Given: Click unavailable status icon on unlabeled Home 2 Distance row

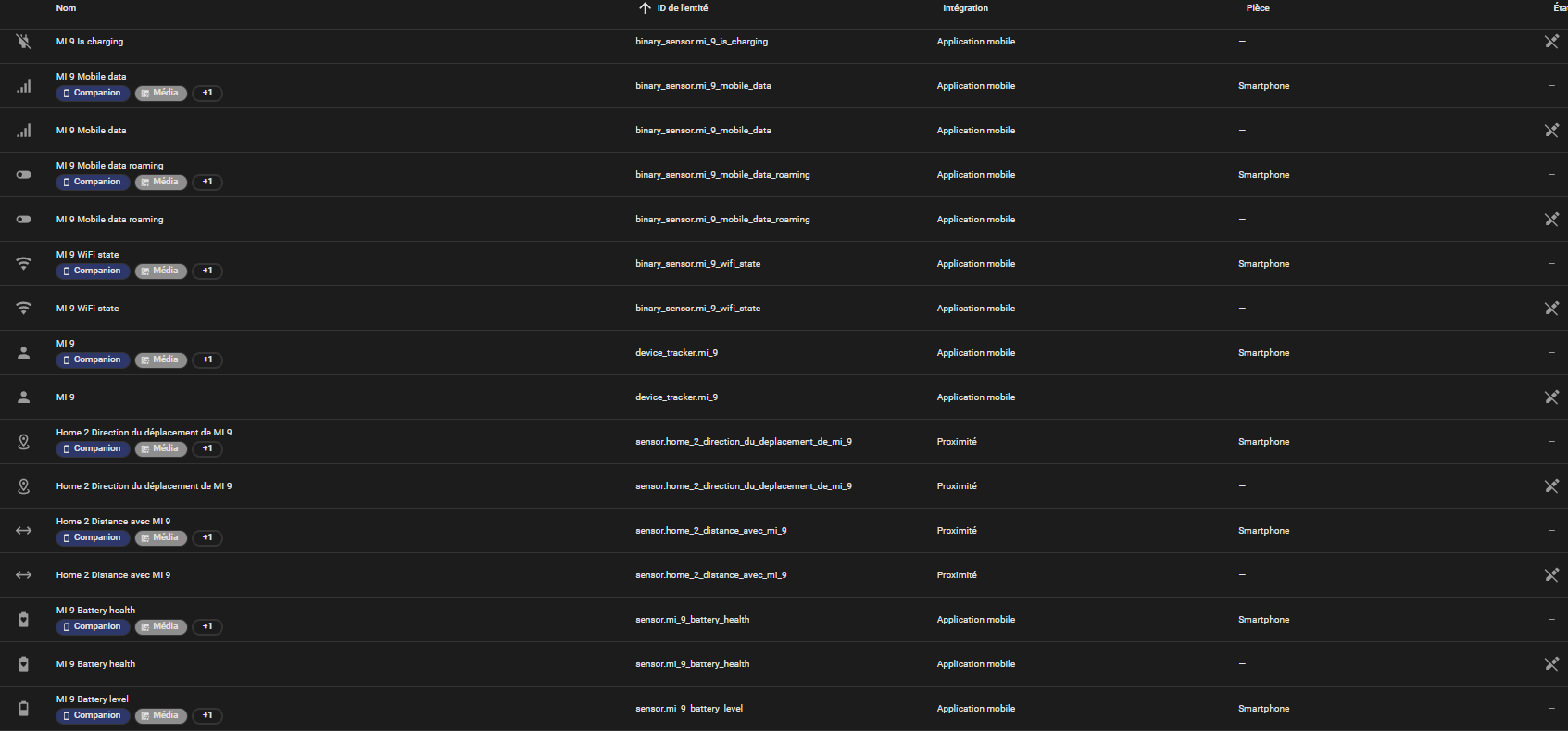Looking at the screenshot, I should (x=1551, y=575).
